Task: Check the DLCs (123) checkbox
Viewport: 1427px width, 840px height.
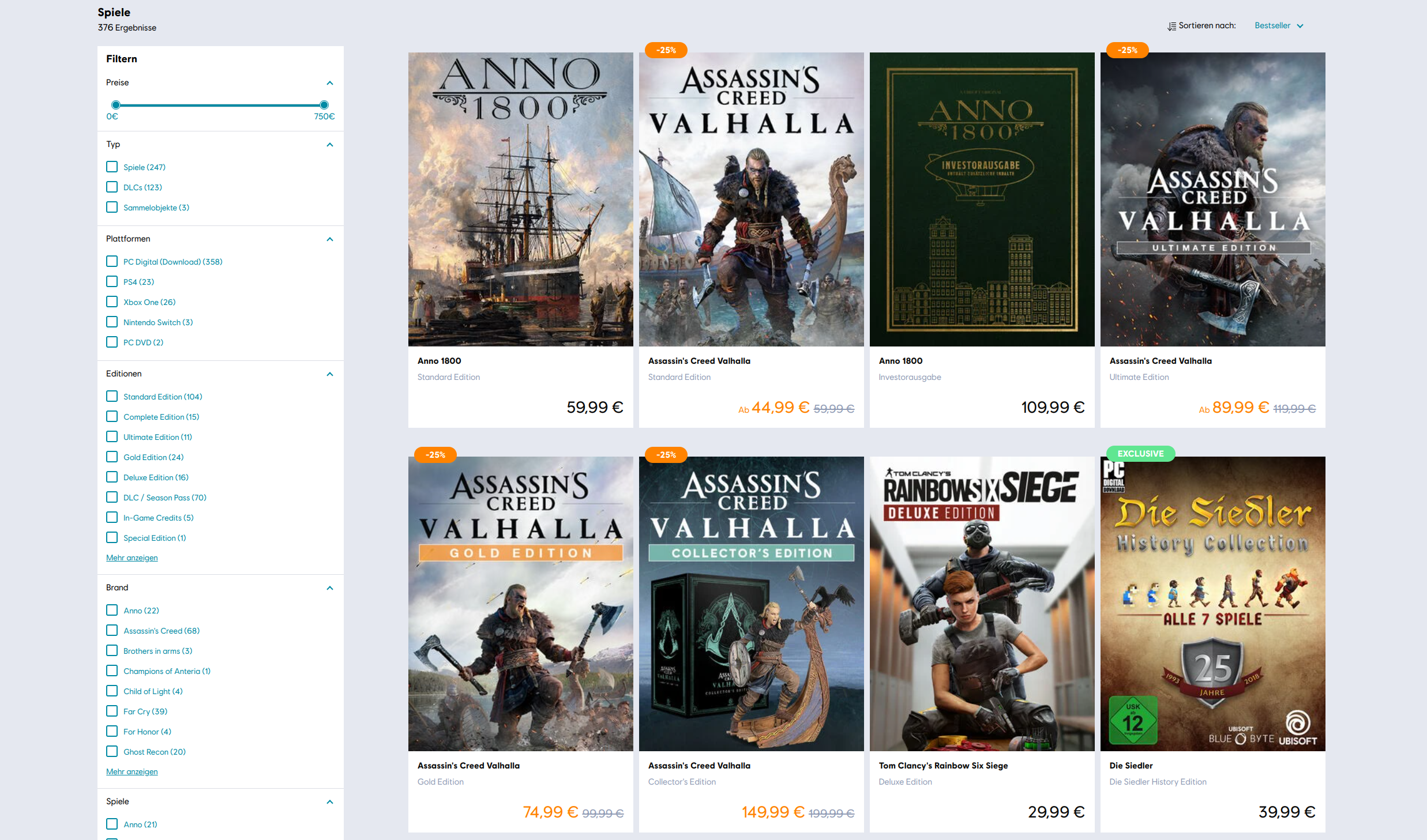Action: [x=112, y=187]
